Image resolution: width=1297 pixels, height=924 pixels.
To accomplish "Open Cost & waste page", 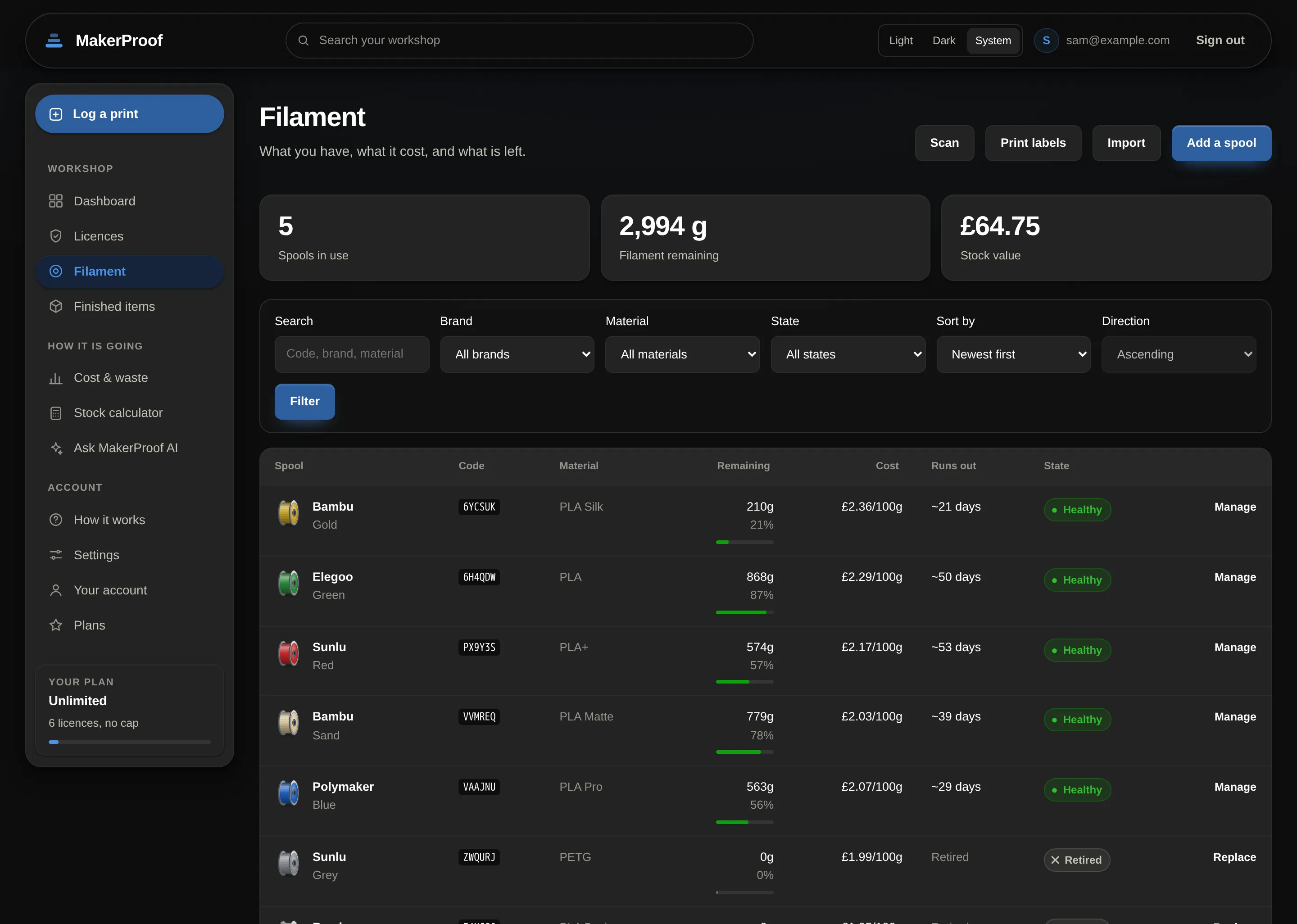I will 130,378.
